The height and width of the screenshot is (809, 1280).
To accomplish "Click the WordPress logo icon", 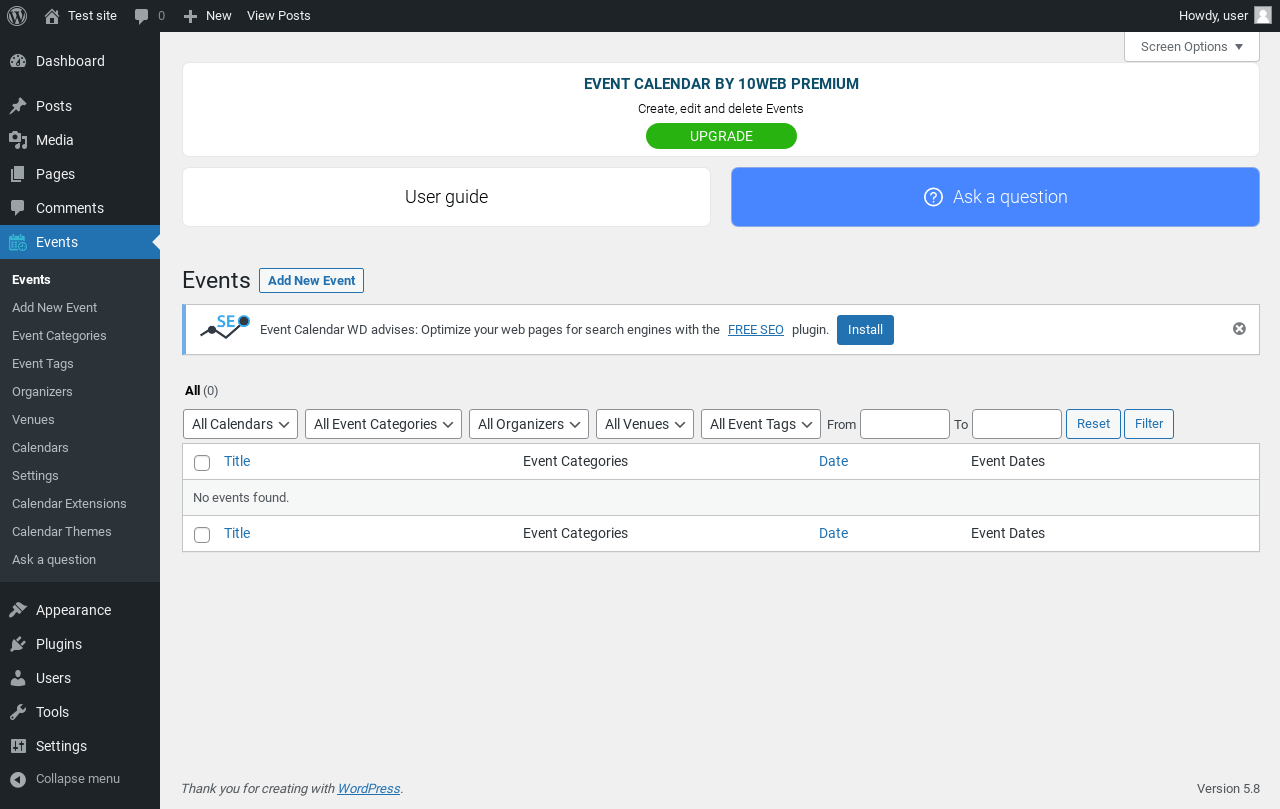I will 17,16.
